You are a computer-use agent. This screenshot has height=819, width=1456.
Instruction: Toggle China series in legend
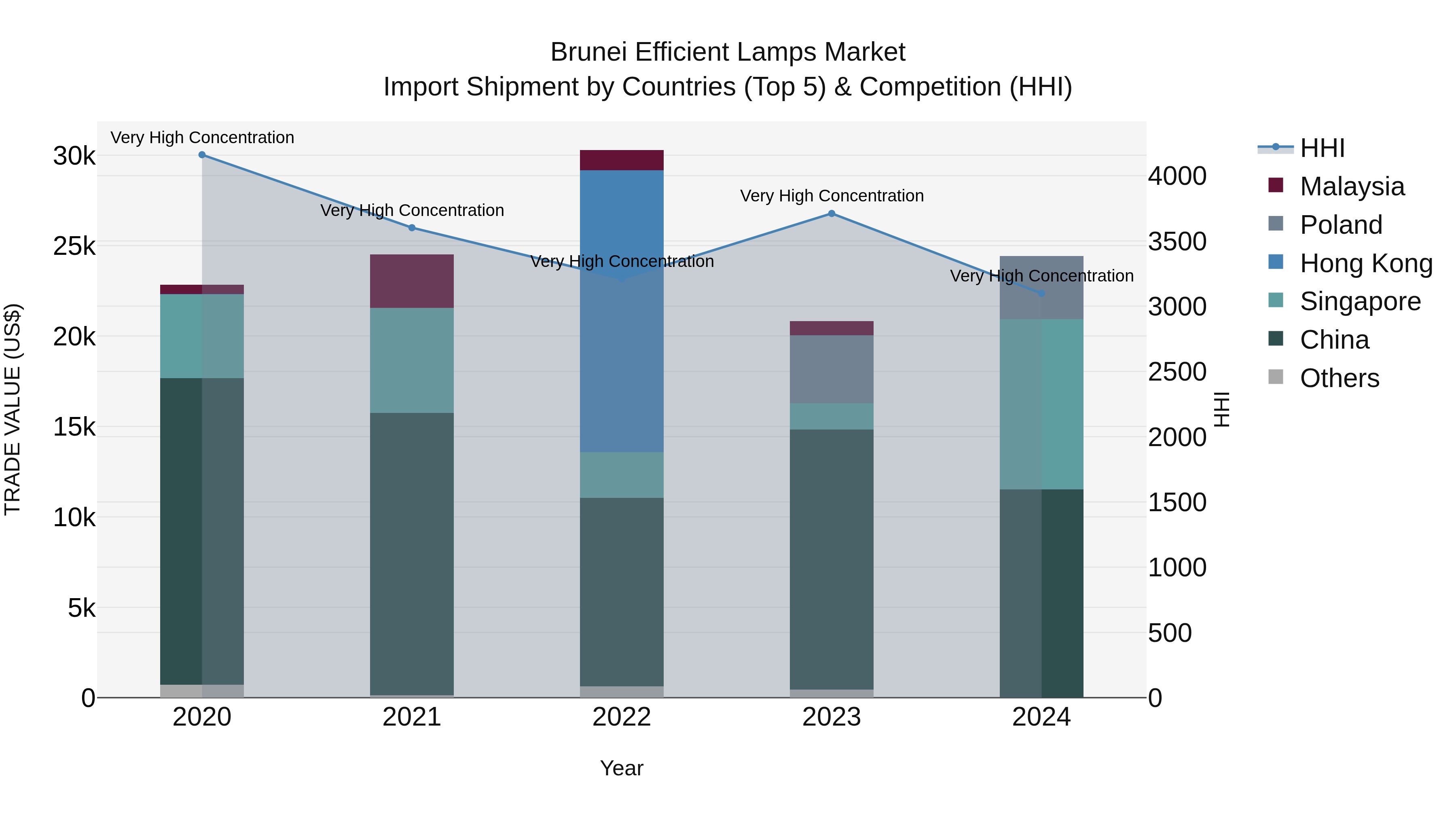point(1318,340)
